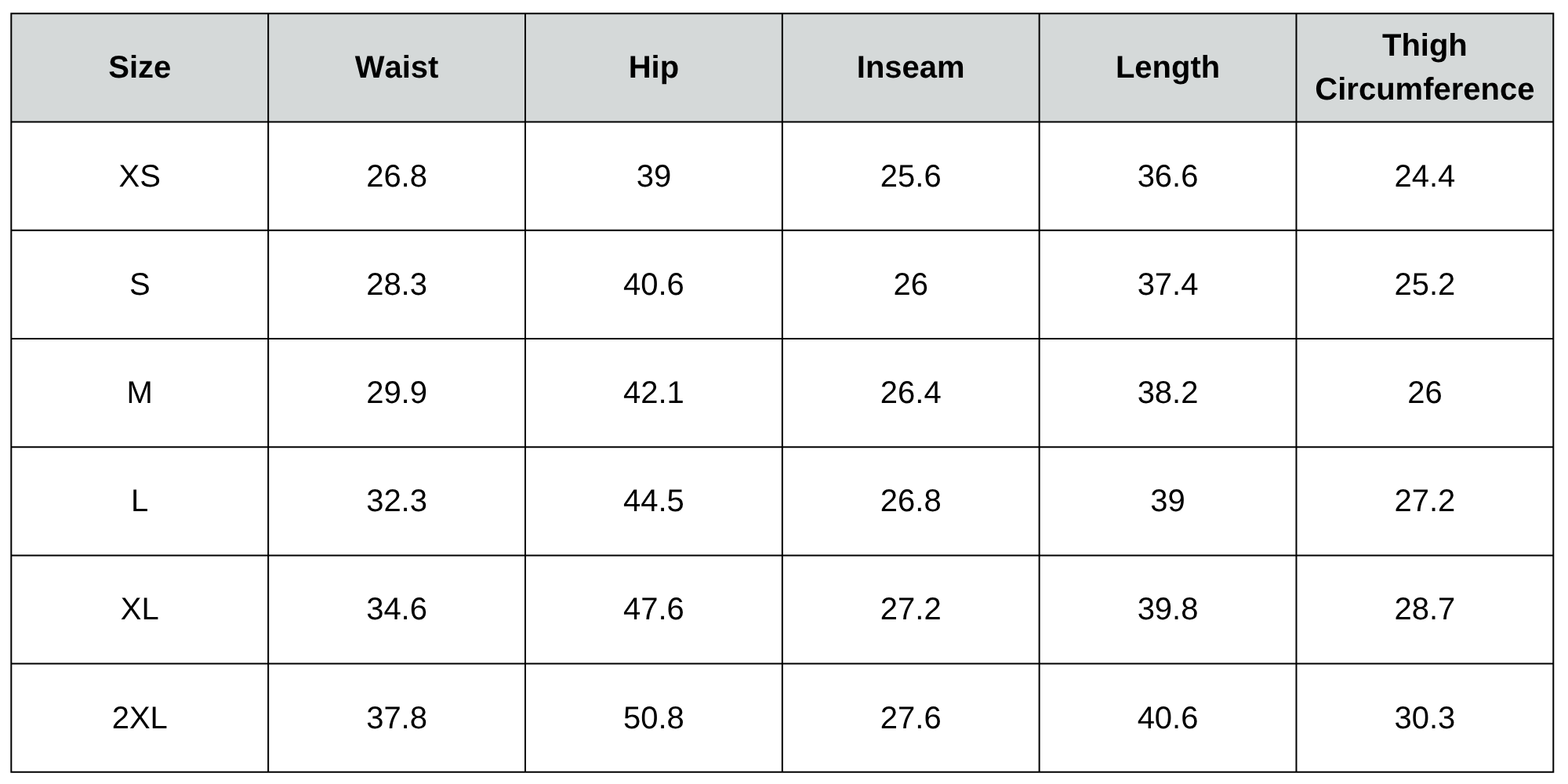
Task: Click thigh circumference value for size S
Action: tap(1425, 285)
